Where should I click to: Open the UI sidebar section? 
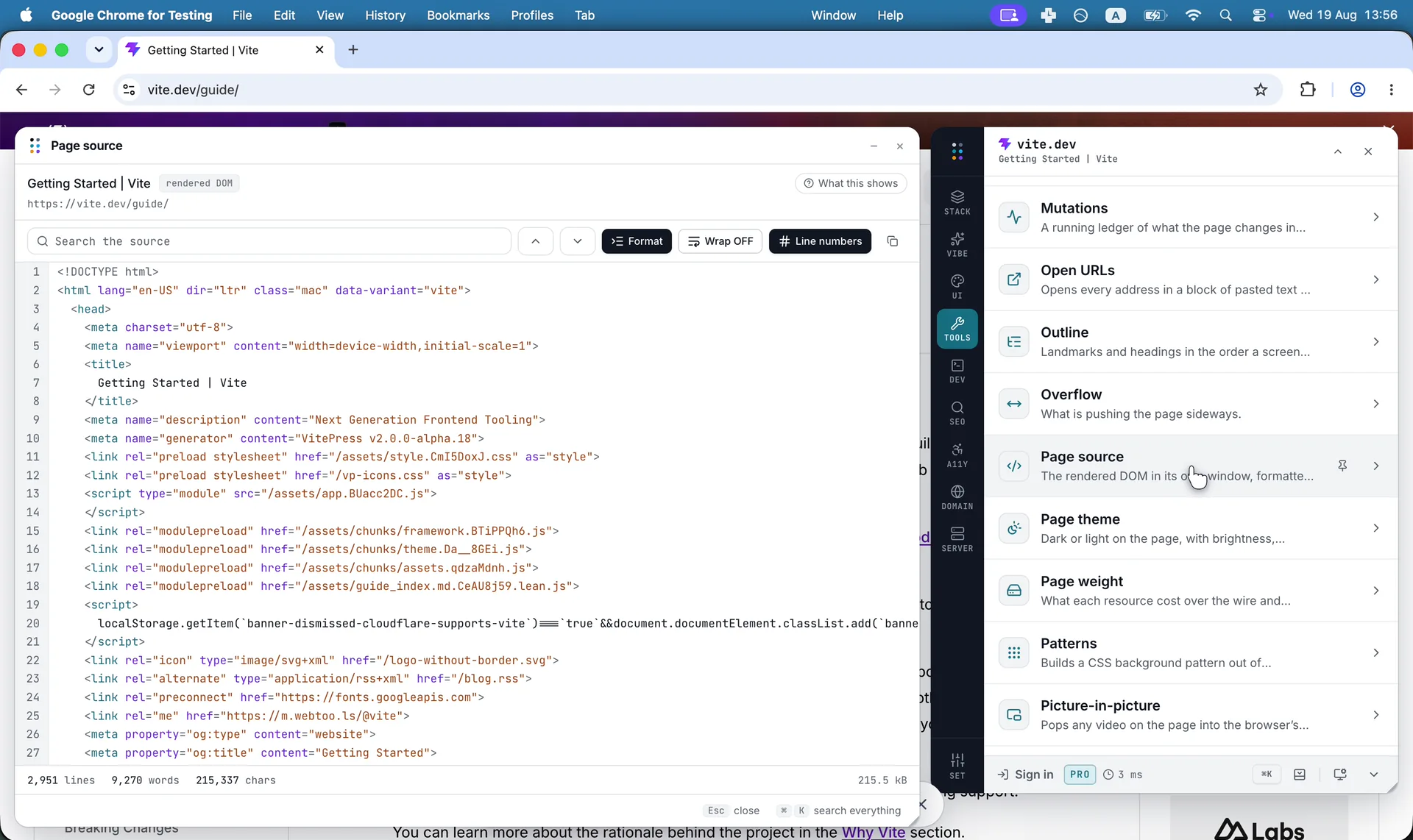click(x=957, y=286)
